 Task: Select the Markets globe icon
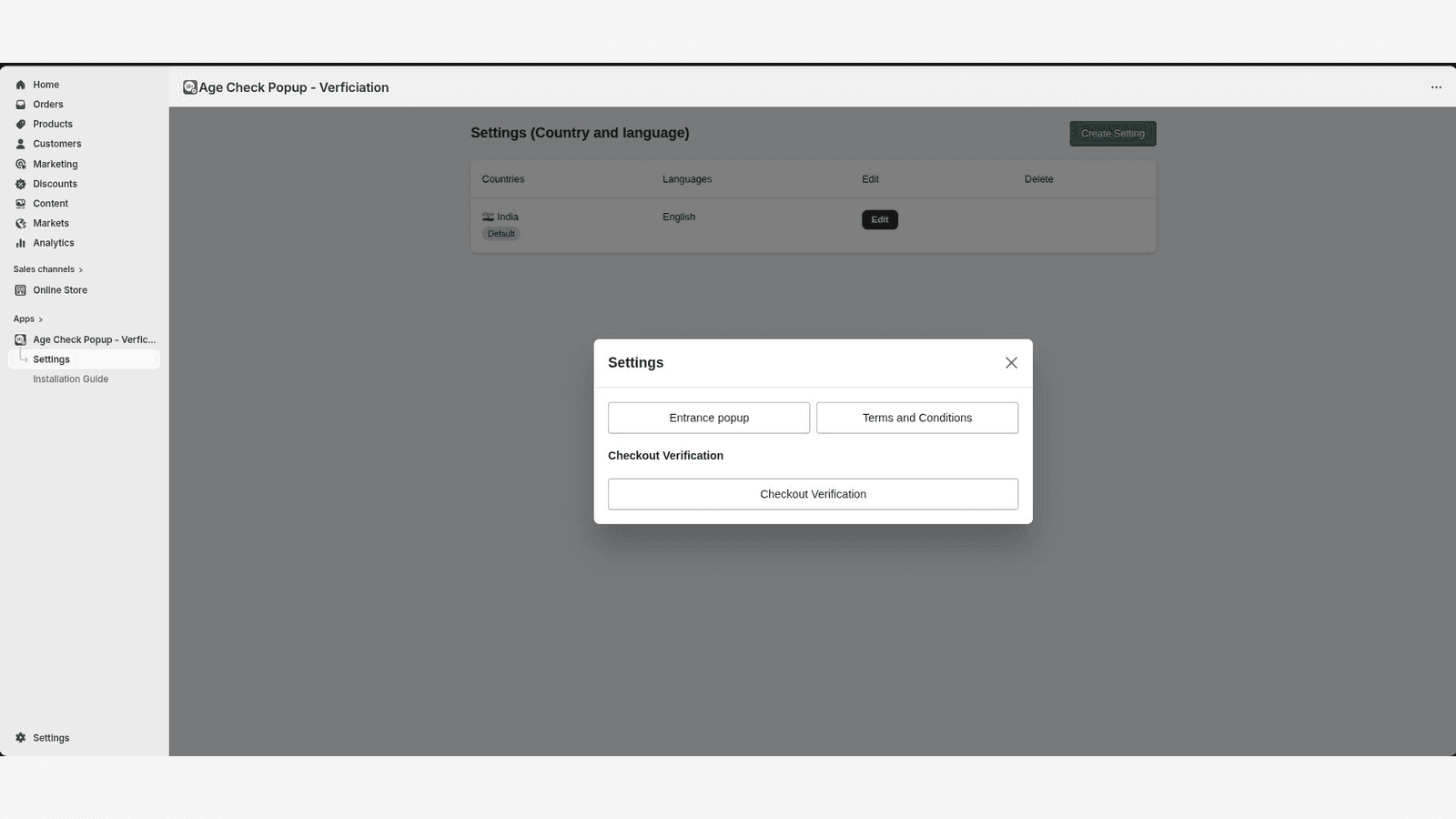[20, 223]
